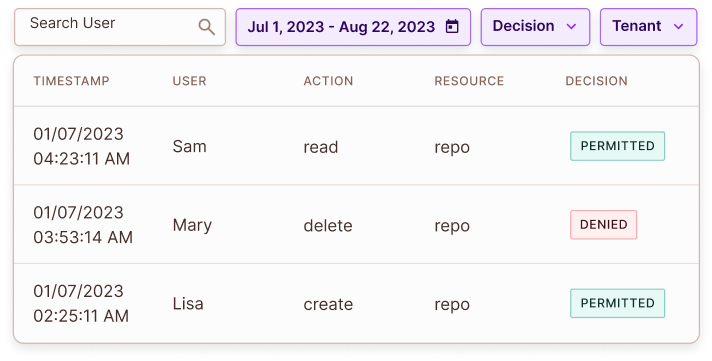Expand the Decision dropdown chevron
The width and height of the screenshot is (712, 361).
571,26
